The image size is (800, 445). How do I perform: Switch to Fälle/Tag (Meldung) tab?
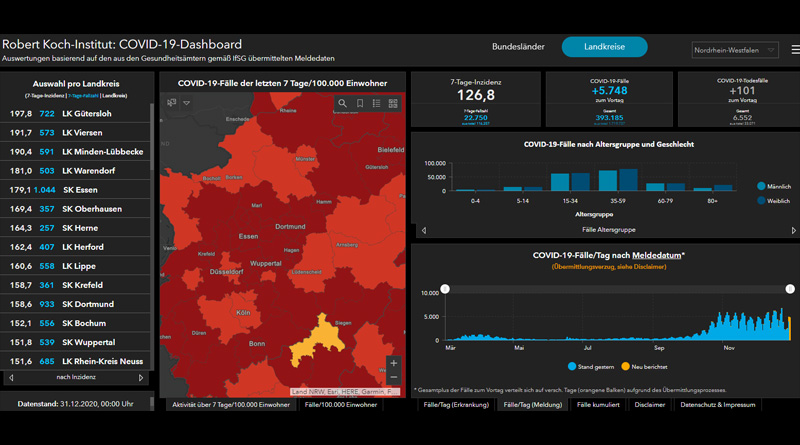[x=533, y=405]
